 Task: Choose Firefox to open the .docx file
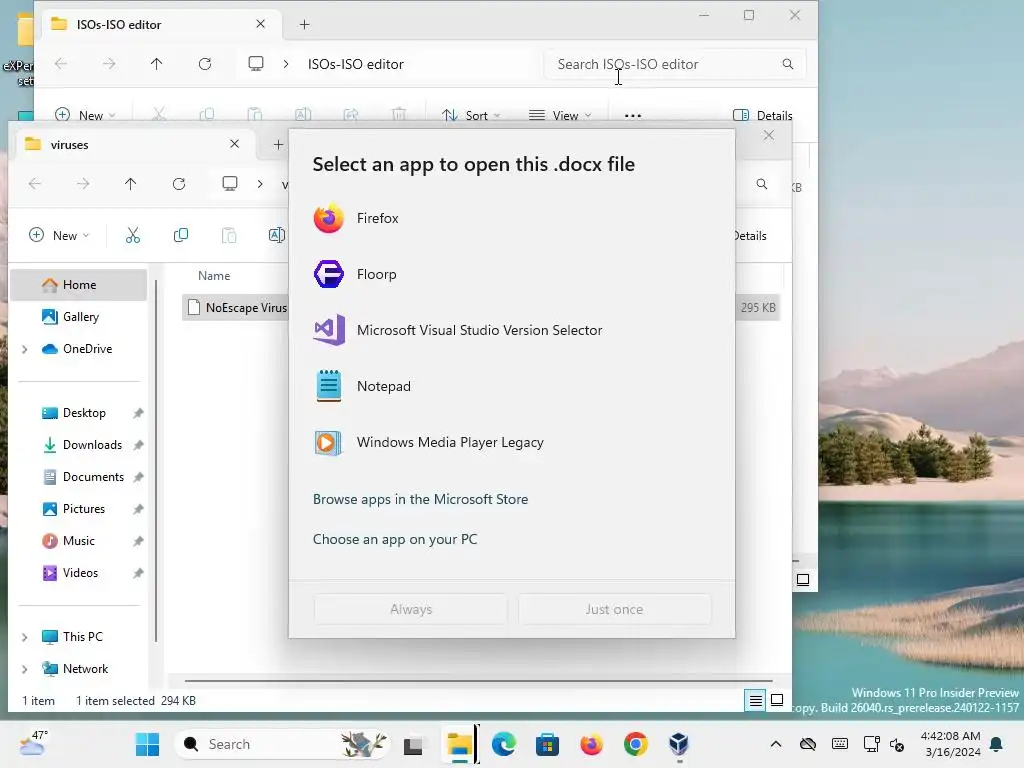click(511, 218)
